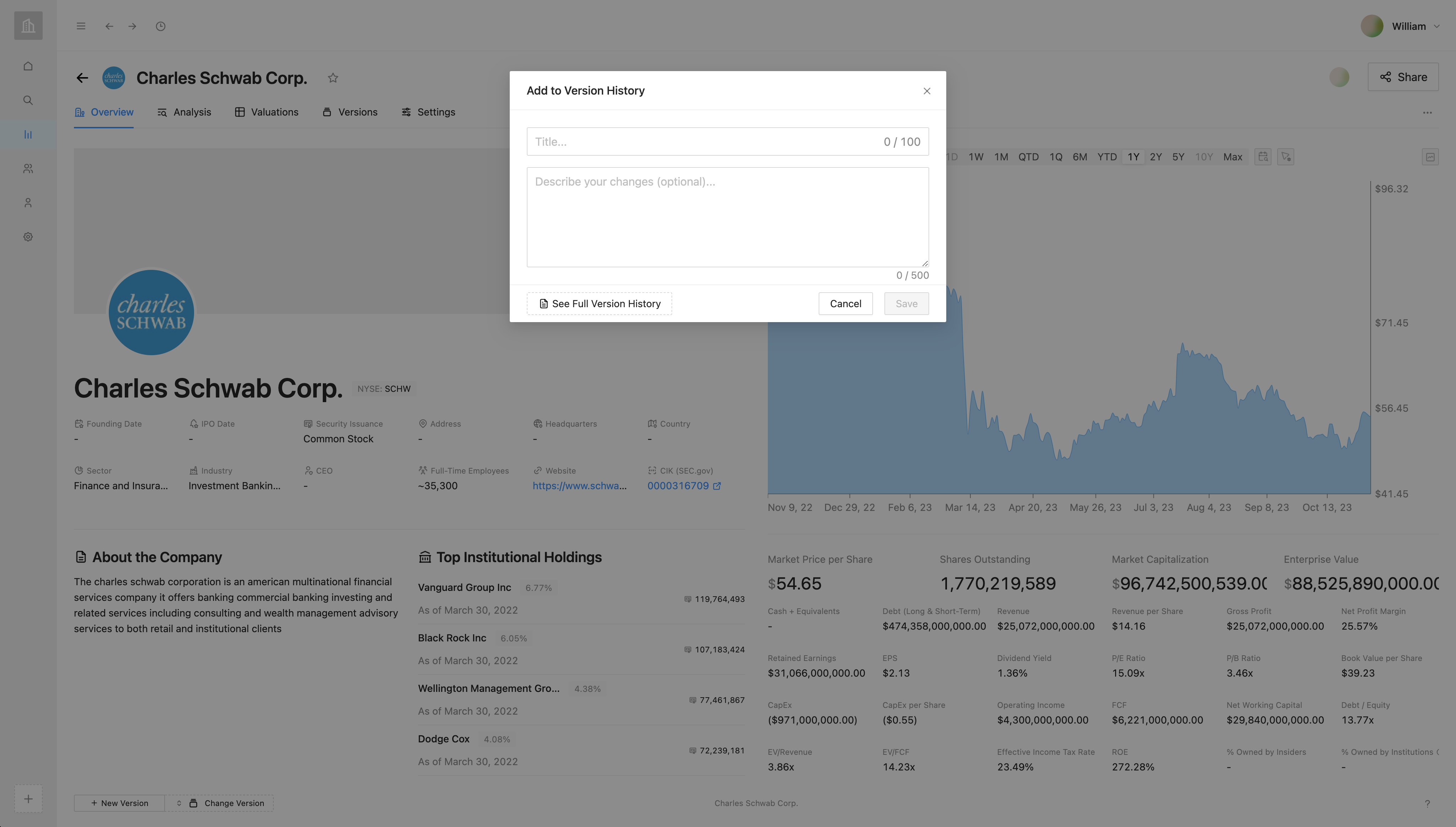This screenshot has height=827, width=1456.
Task: Open the search icon in sidebar
Action: point(28,101)
